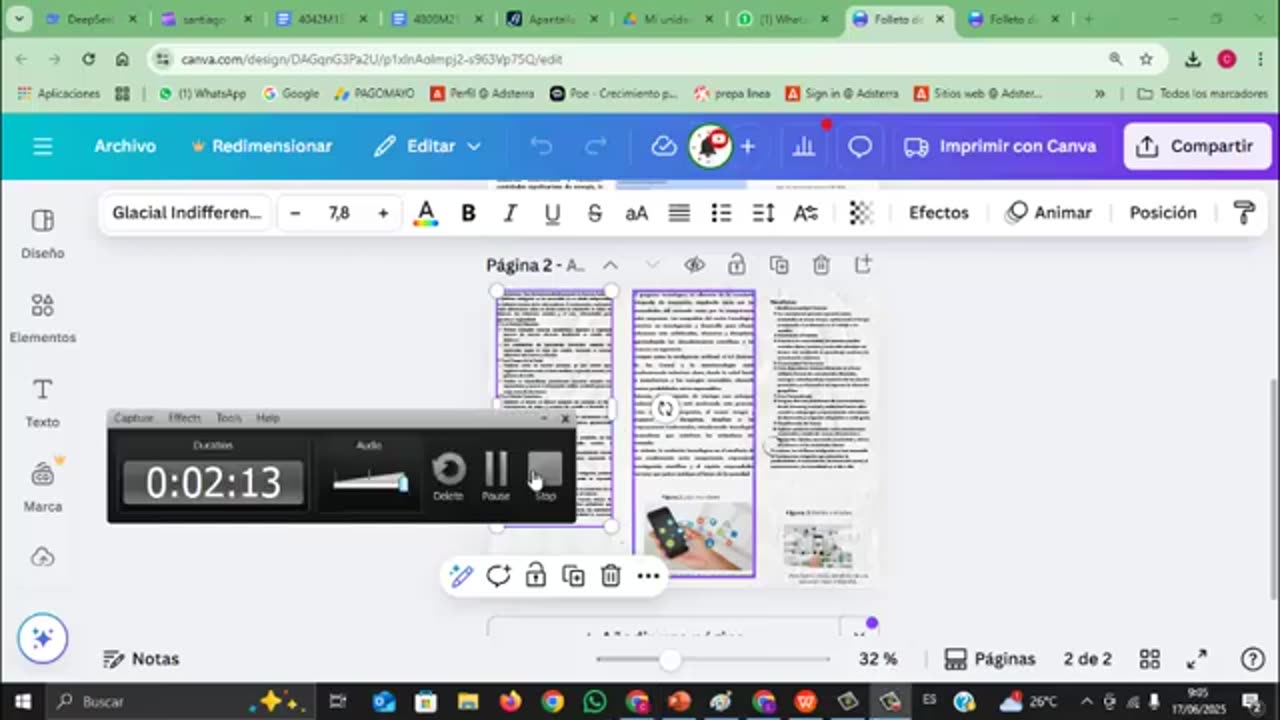Open the Editar mode dropdown
Image resolution: width=1280 pixels, height=720 pixels.
point(427,146)
